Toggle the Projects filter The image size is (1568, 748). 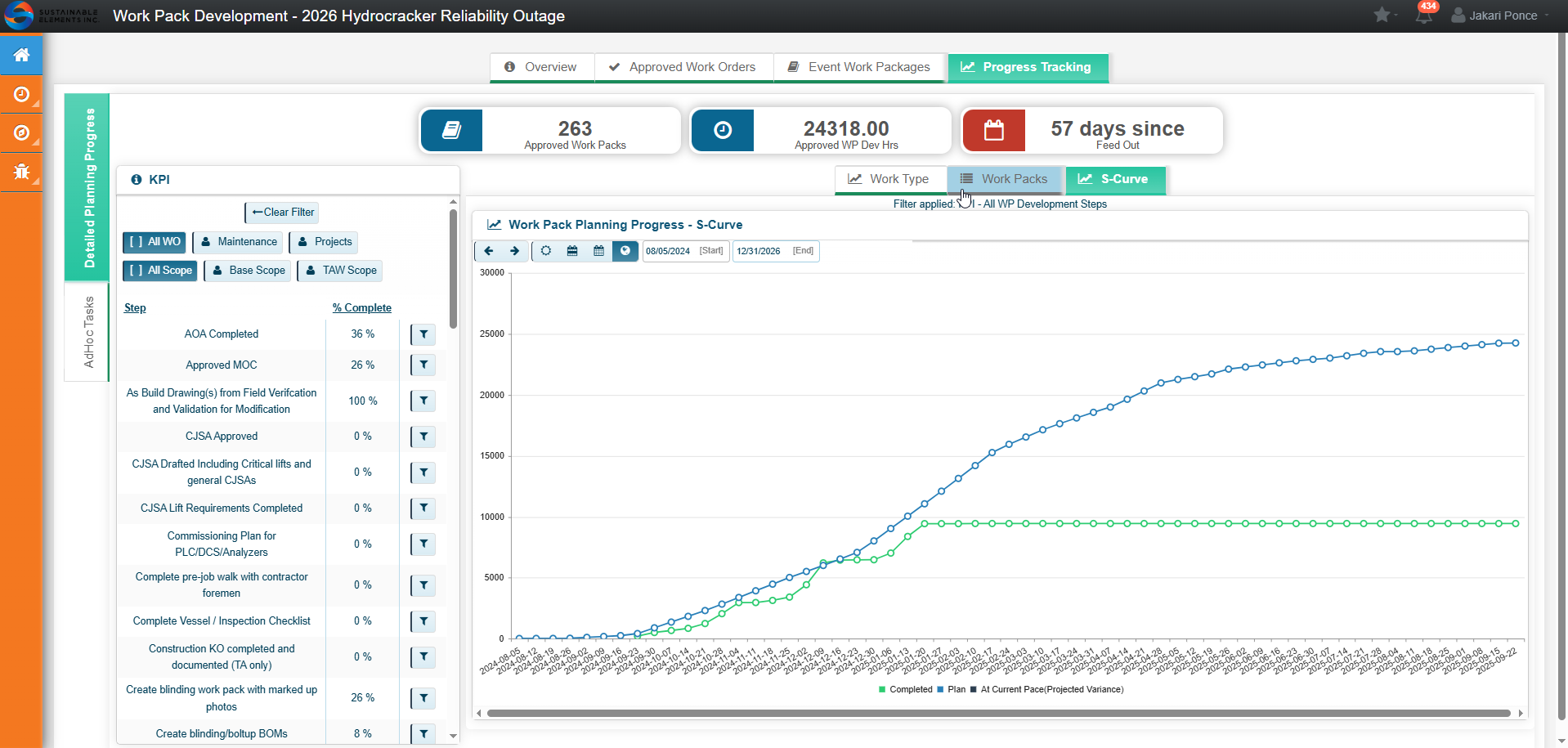324,242
